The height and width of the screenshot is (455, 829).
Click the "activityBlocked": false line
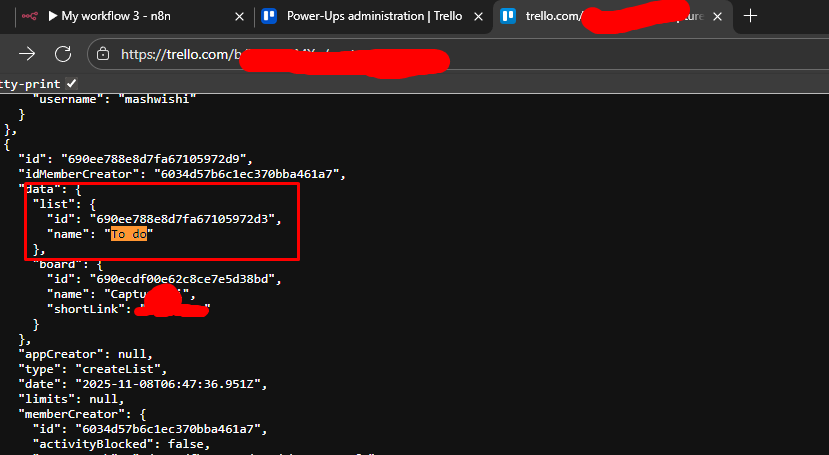(122, 444)
